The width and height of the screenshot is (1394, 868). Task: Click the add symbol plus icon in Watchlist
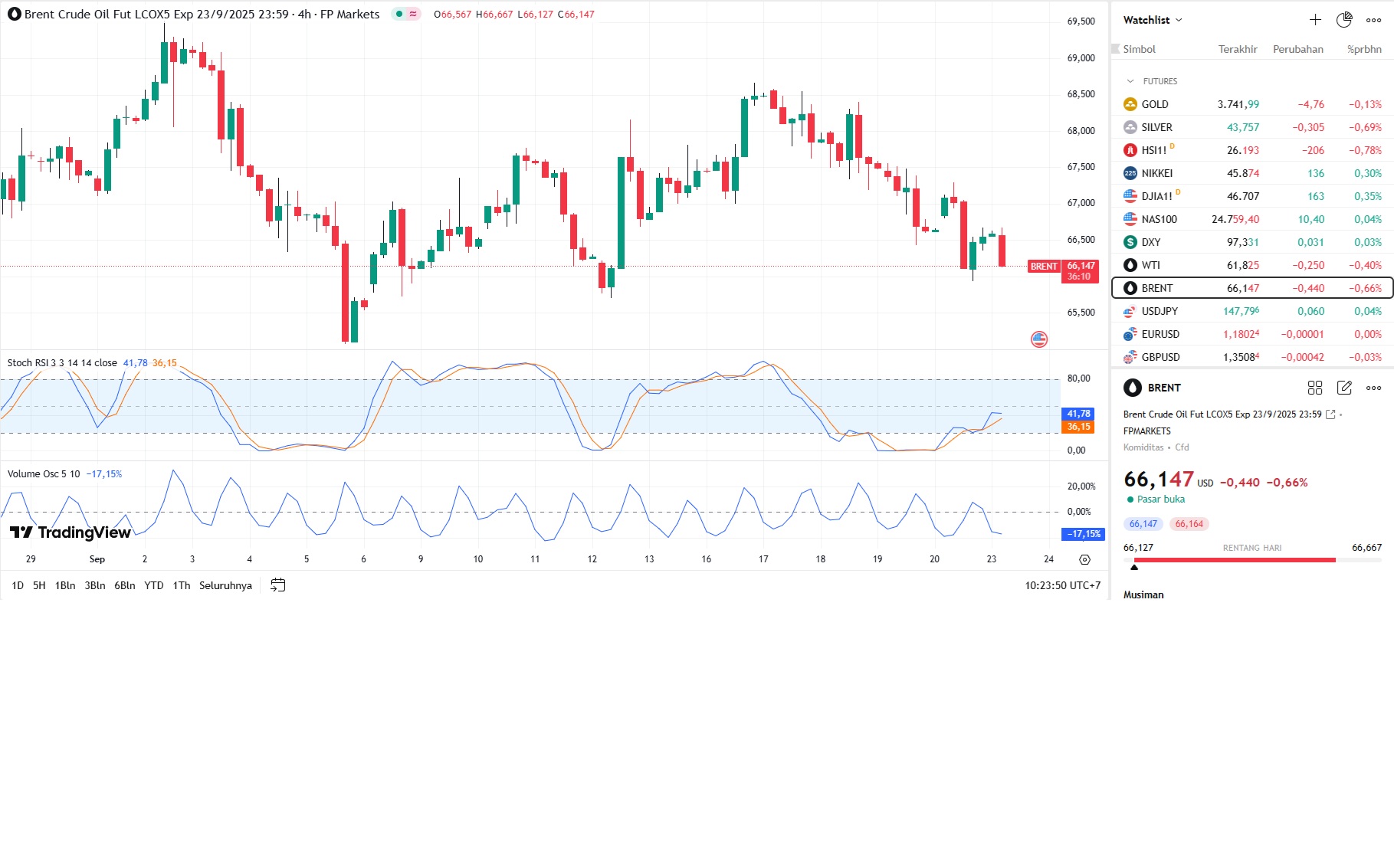pos(1315,20)
